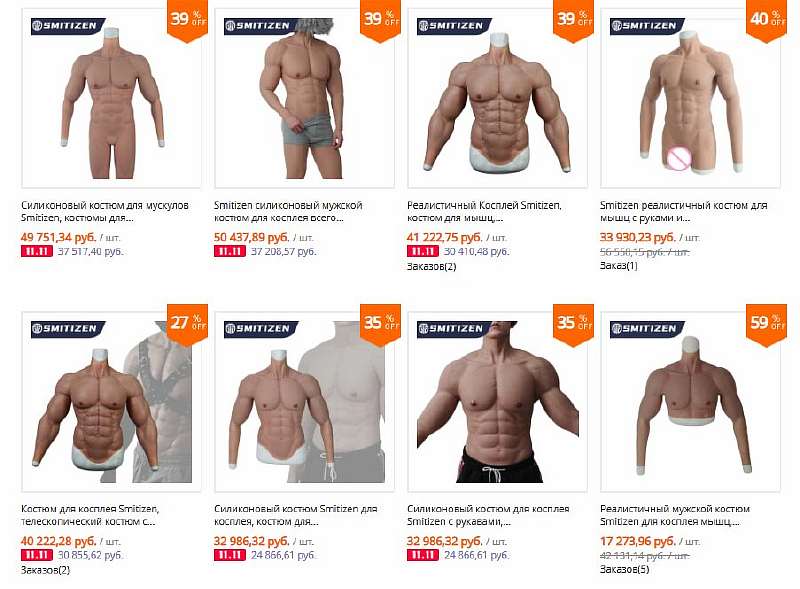Click the 11.11 badge next to 30 410,48 руб.
Image resolution: width=800 pixels, height=589 pixels.
(x=422, y=251)
